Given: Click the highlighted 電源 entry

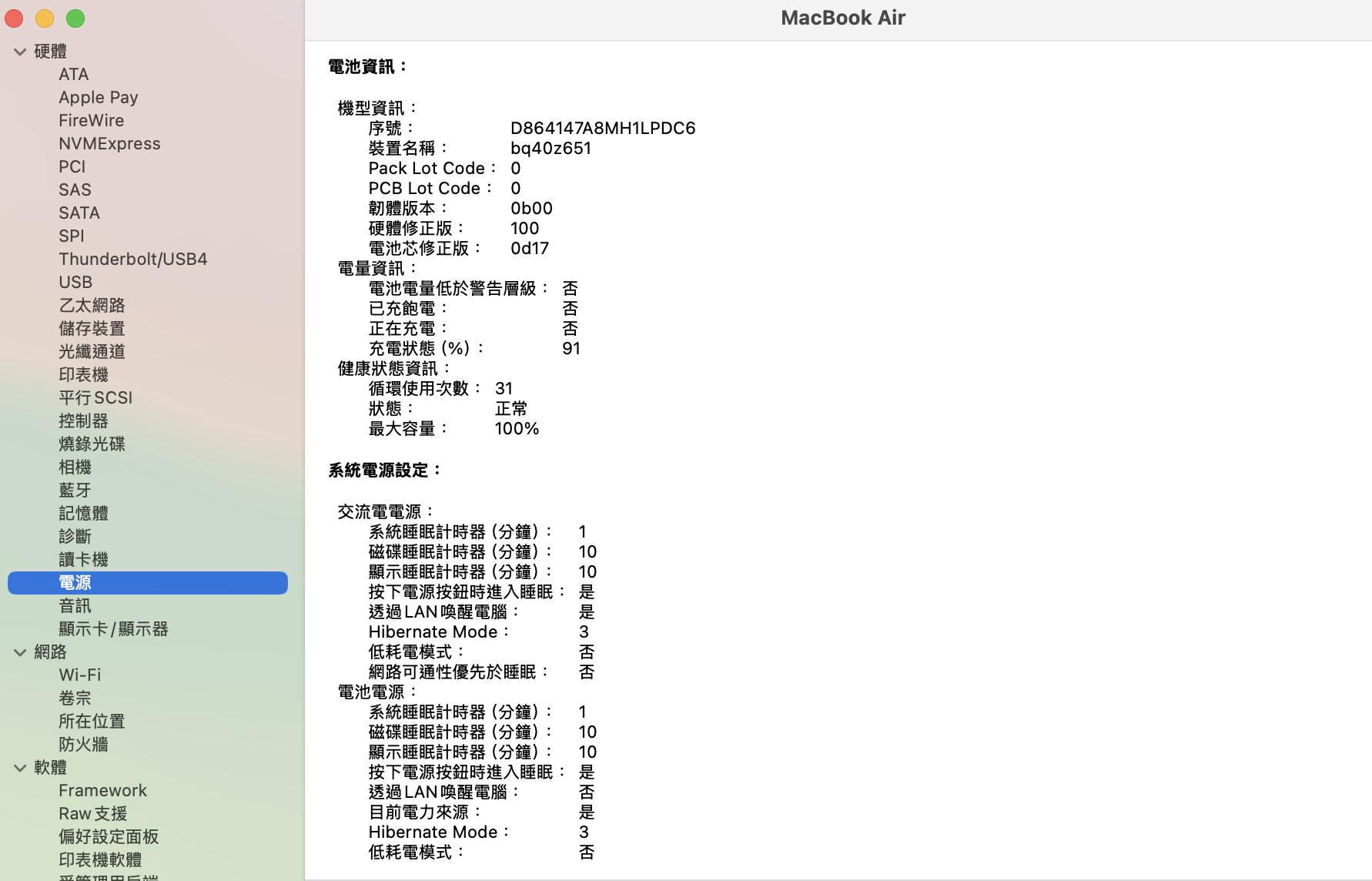Looking at the screenshot, I should pos(148,583).
